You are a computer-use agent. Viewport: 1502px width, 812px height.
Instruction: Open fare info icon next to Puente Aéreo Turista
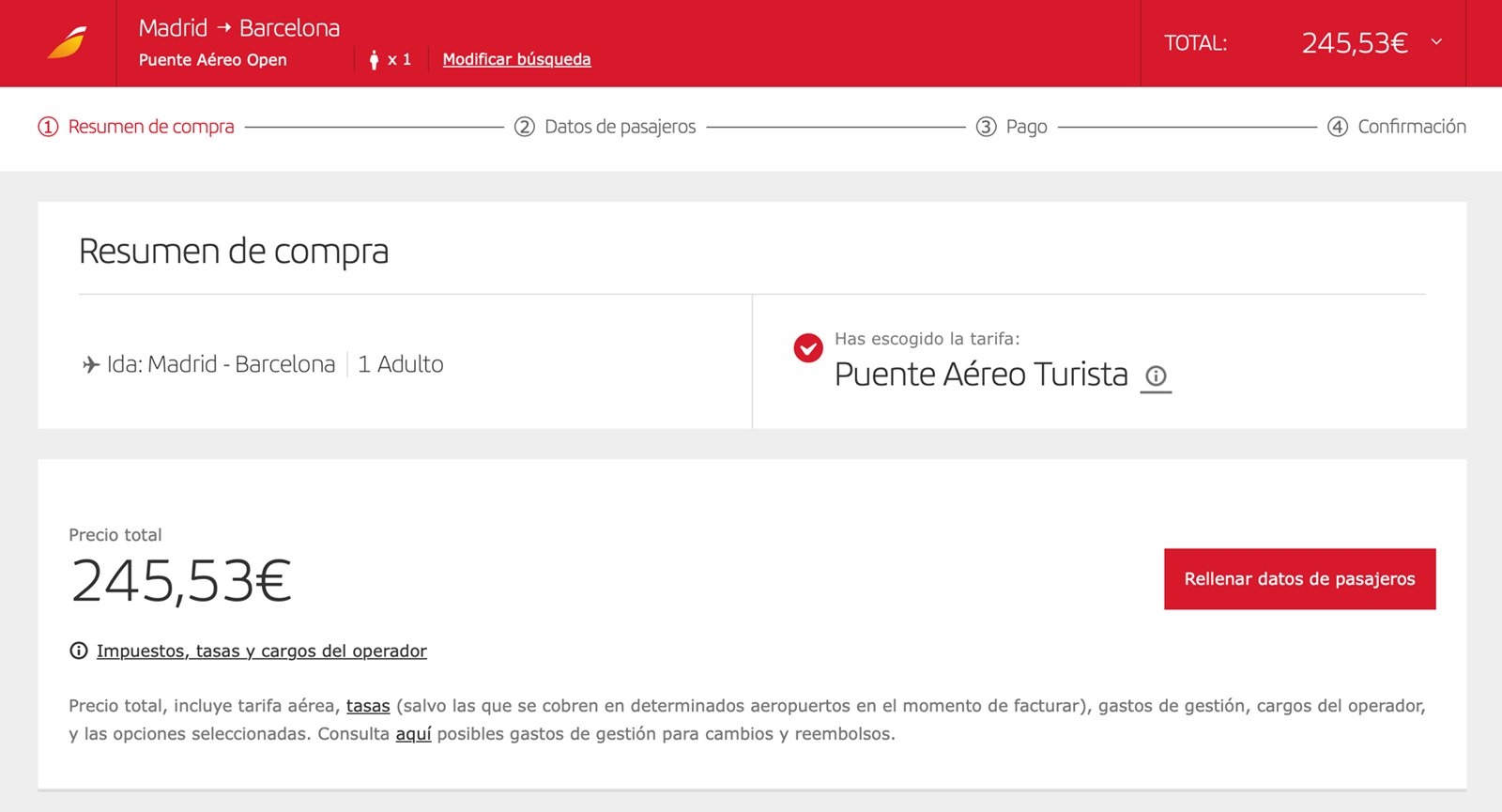coord(1156,375)
